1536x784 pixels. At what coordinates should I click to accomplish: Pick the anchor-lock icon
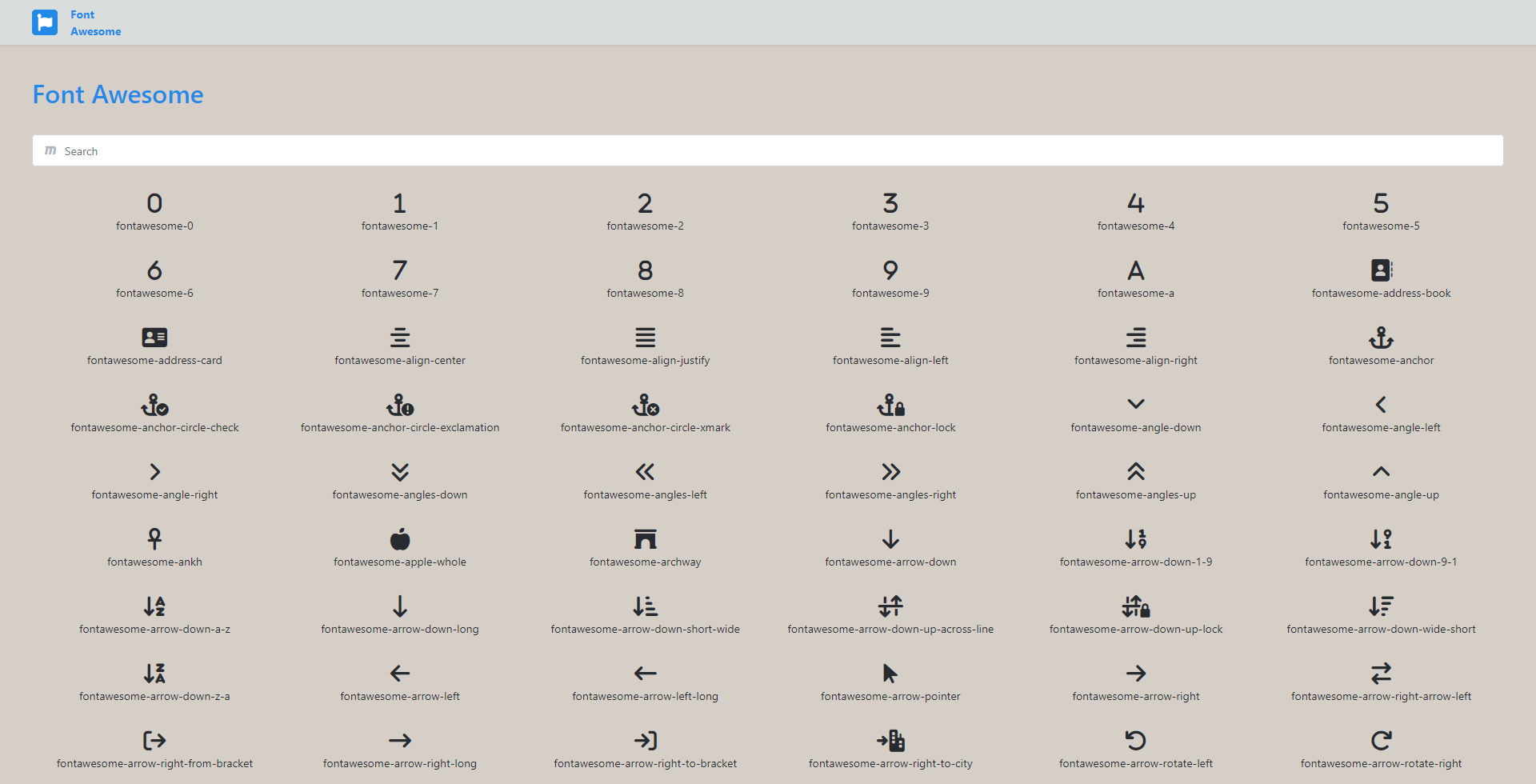(x=890, y=405)
